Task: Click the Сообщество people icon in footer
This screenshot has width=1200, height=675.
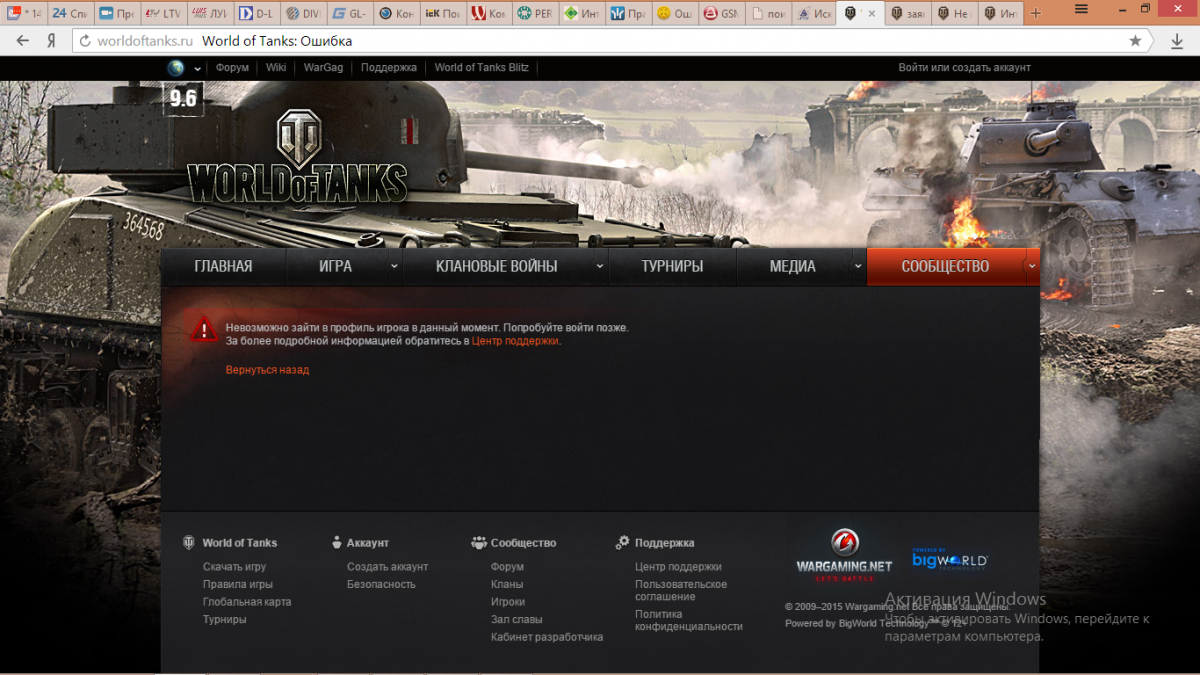Action: [479, 542]
